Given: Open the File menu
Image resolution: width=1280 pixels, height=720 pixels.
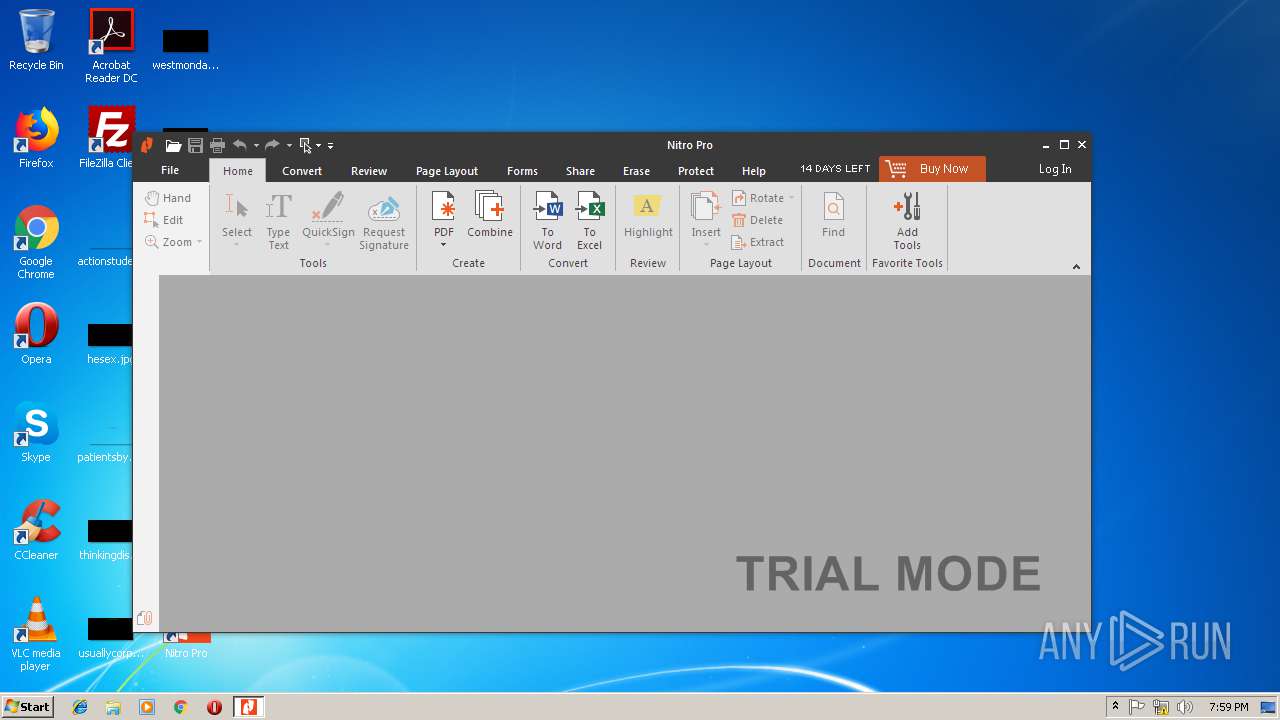Looking at the screenshot, I should tap(170, 170).
